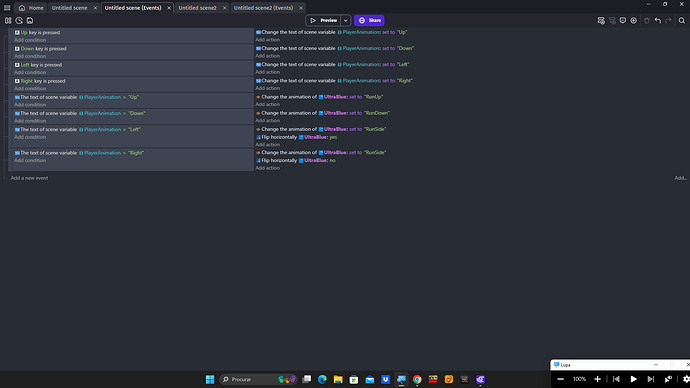The image size is (690, 388).
Task: Click the Procurar taskbar search box
Action: click(258, 379)
